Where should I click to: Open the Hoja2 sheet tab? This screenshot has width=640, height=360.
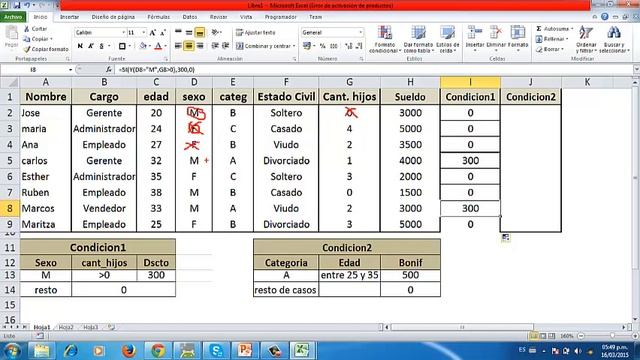(x=66, y=327)
